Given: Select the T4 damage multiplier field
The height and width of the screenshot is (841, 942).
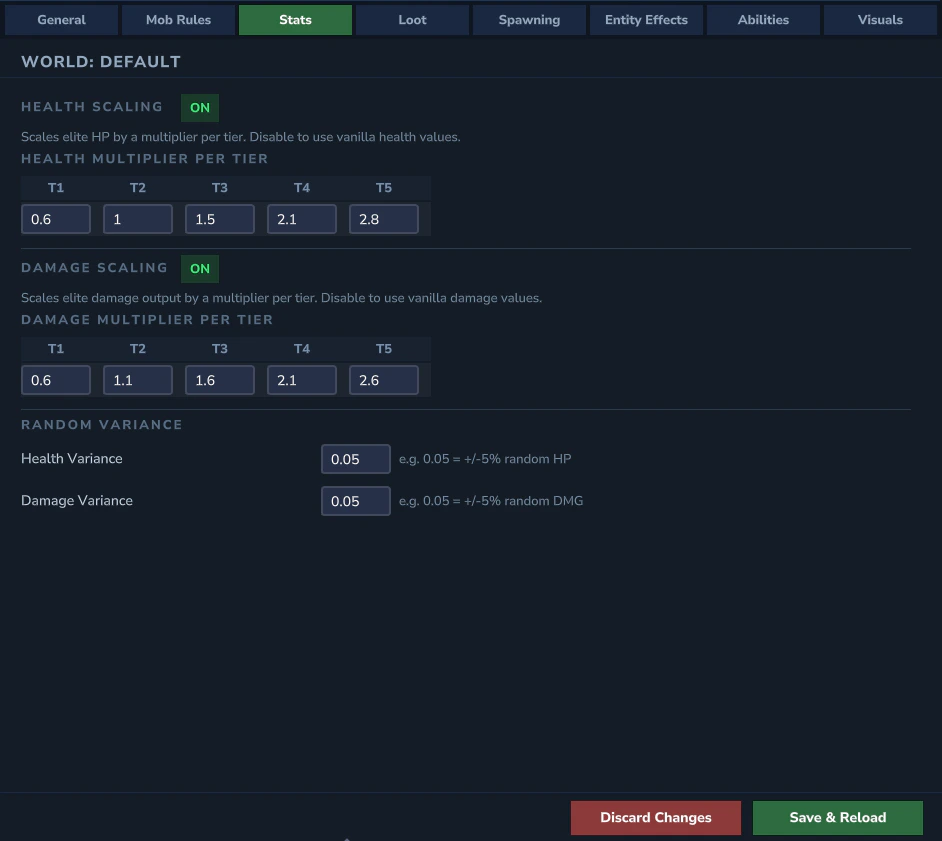Looking at the screenshot, I should [x=302, y=379].
